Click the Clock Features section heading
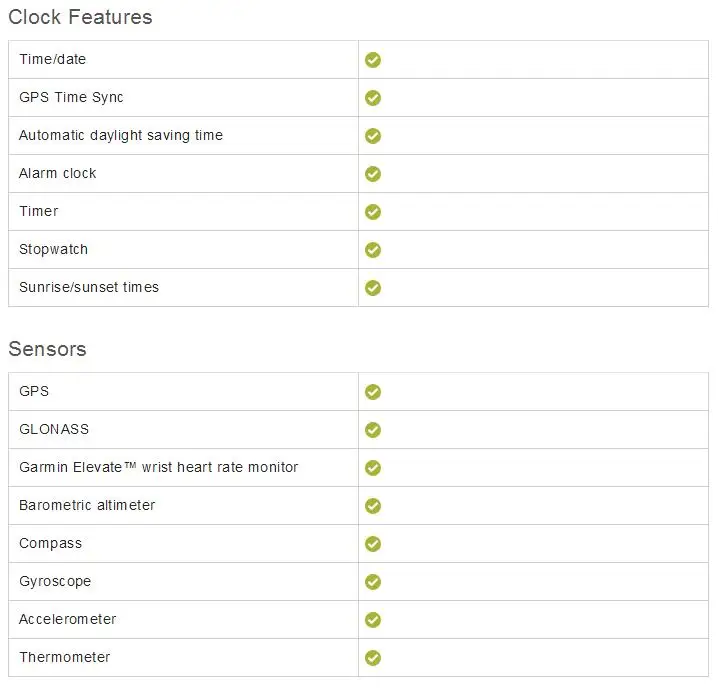718x690 pixels. click(80, 17)
